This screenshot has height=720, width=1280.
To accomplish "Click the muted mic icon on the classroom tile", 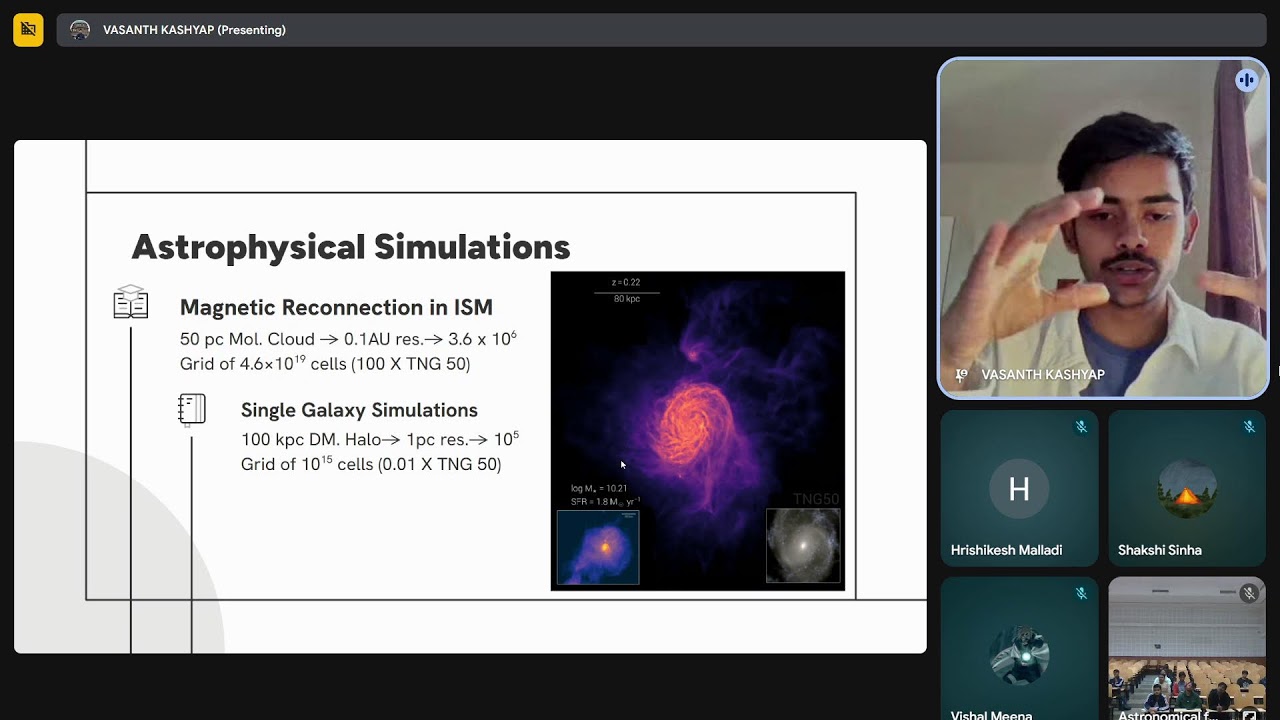I will 1249,594.
